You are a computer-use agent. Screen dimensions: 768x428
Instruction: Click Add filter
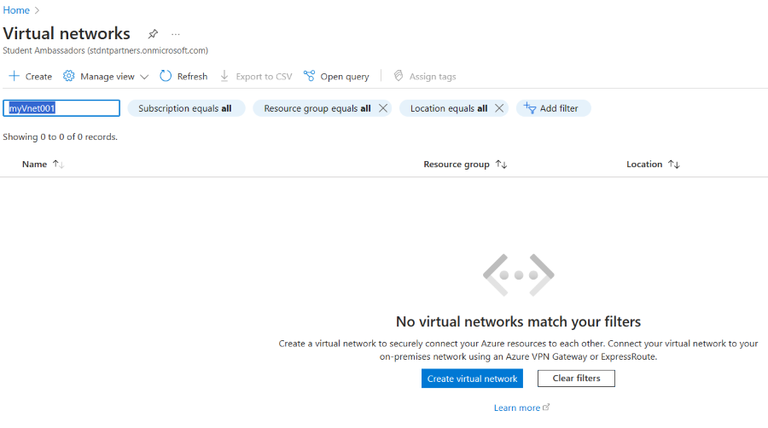click(553, 108)
